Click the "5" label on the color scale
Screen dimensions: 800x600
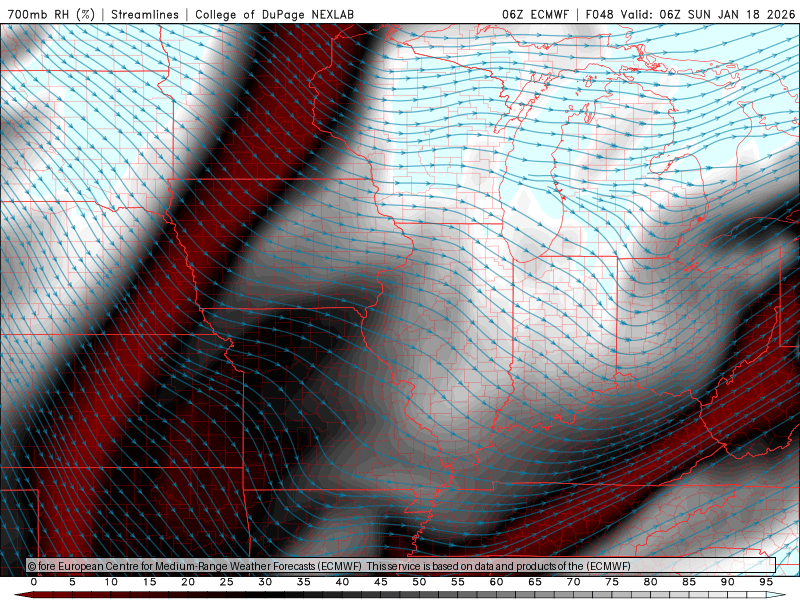pos(72,582)
